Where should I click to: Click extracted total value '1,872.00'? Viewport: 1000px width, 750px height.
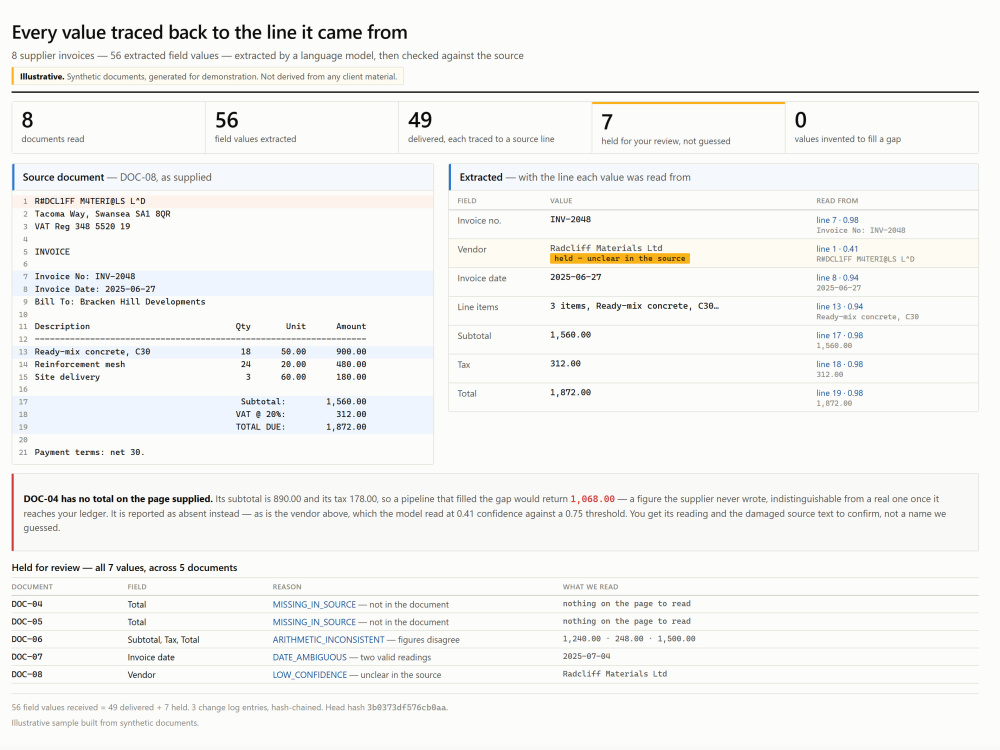(570, 392)
